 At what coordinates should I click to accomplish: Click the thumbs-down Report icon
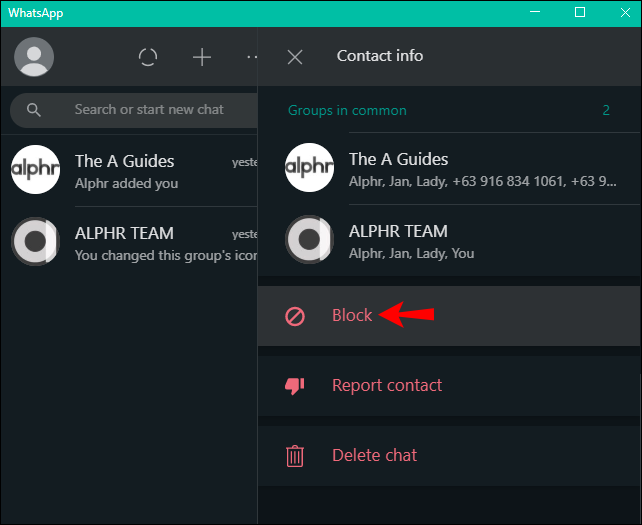(295, 386)
